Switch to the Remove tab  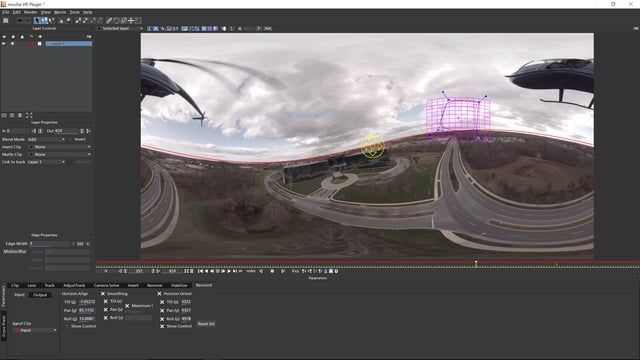[155, 285]
